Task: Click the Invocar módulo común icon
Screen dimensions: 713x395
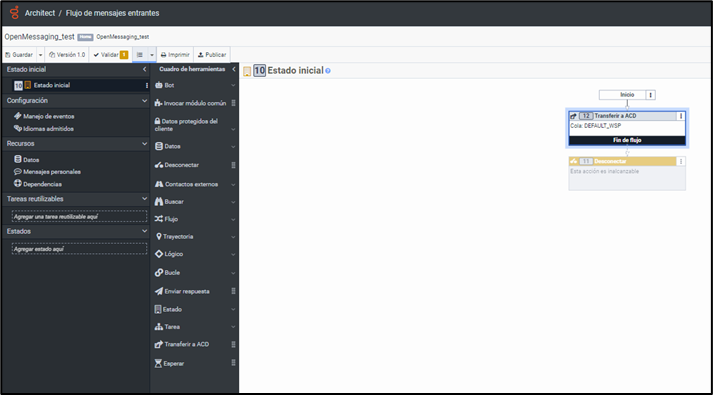Action: pos(158,103)
